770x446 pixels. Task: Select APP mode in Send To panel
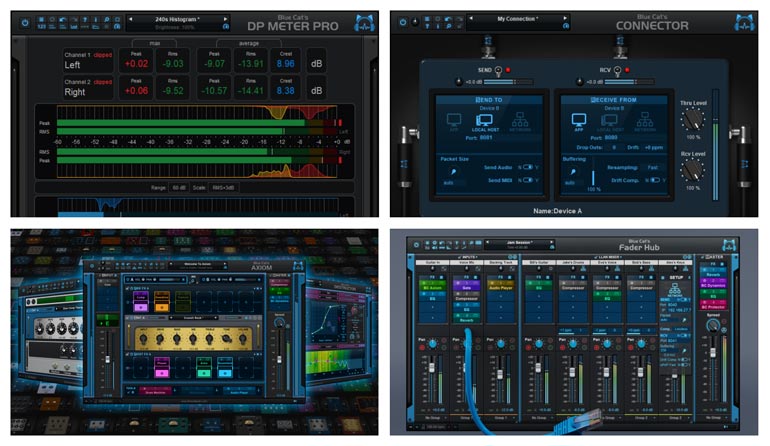tap(454, 122)
